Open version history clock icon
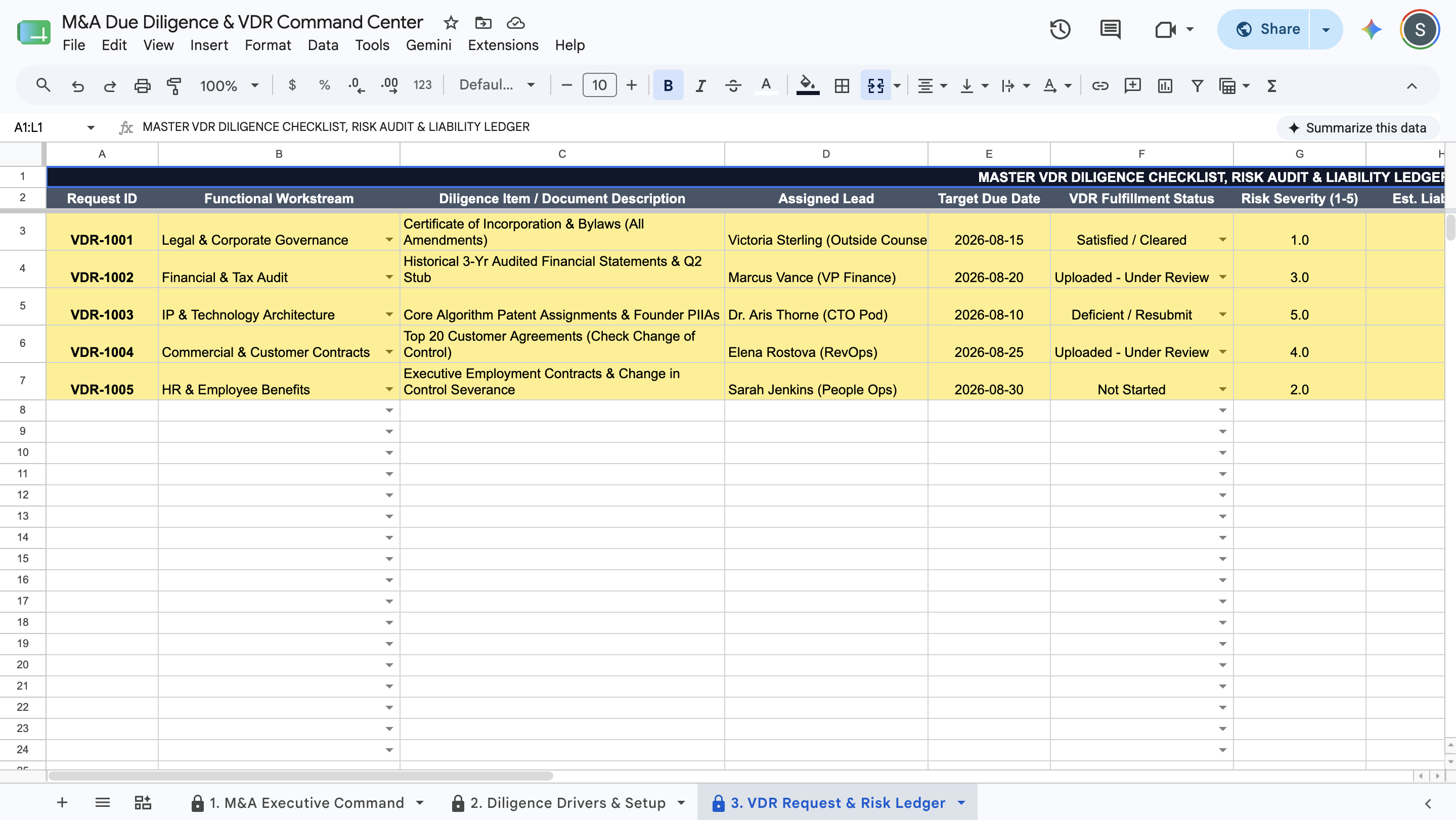 (x=1060, y=29)
